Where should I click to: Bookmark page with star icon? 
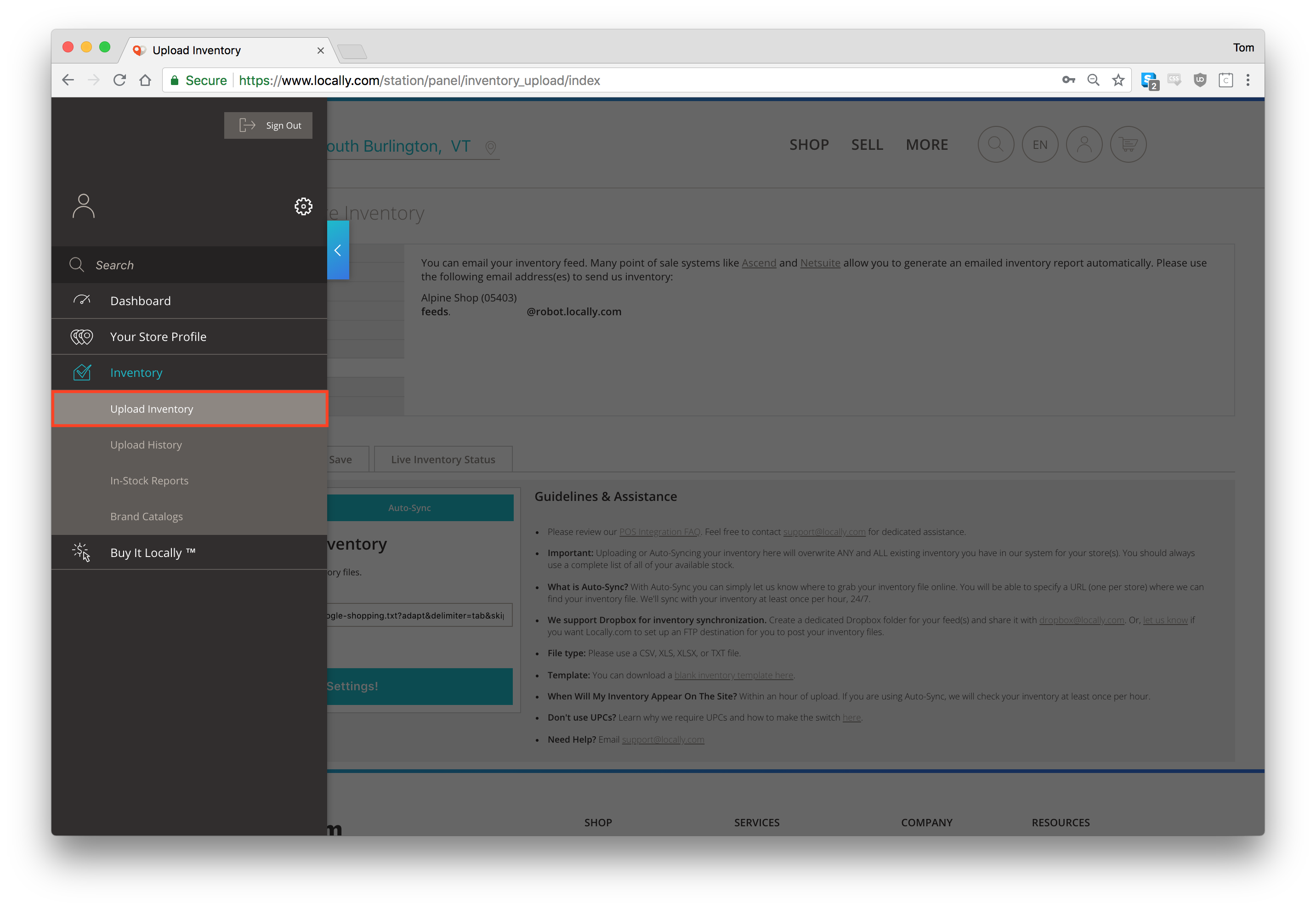tap(1118, 80)
